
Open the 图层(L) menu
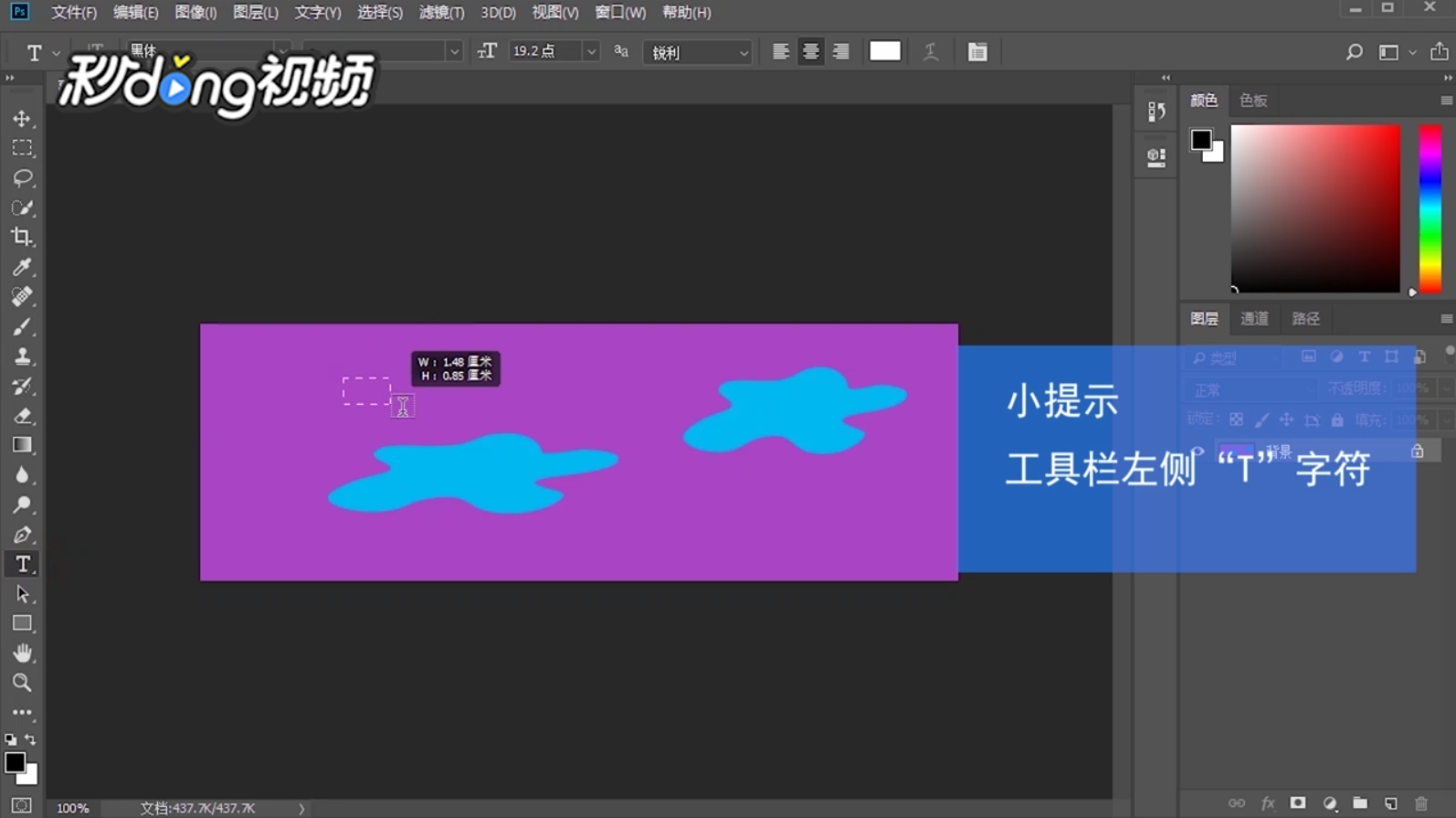coord(256,13)
